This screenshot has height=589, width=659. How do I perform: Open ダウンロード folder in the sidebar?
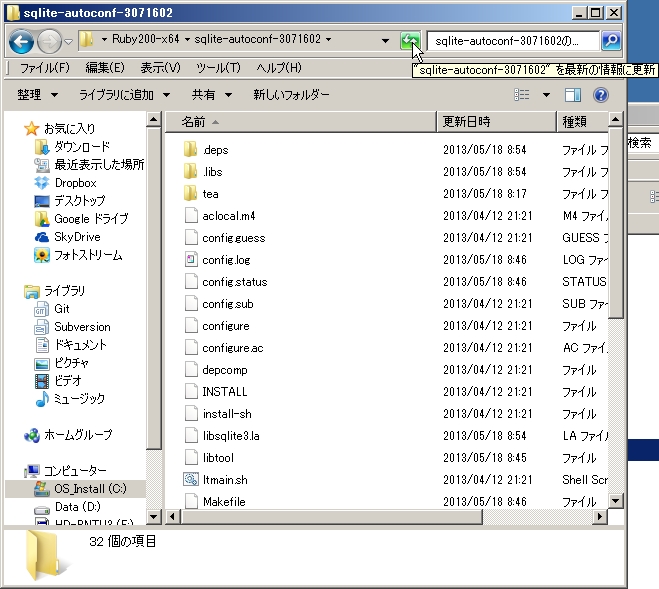point(72,147)
